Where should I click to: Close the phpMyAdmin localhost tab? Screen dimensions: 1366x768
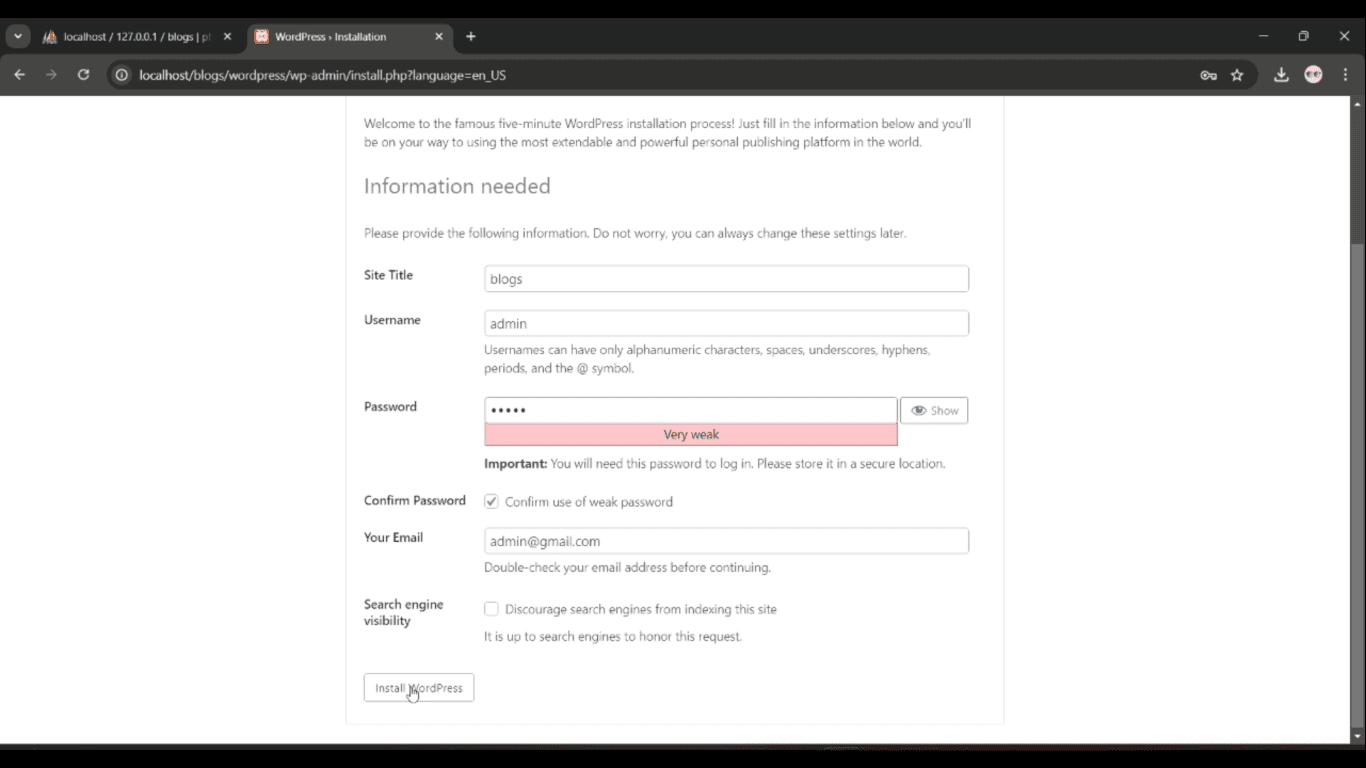pos(227,37)
